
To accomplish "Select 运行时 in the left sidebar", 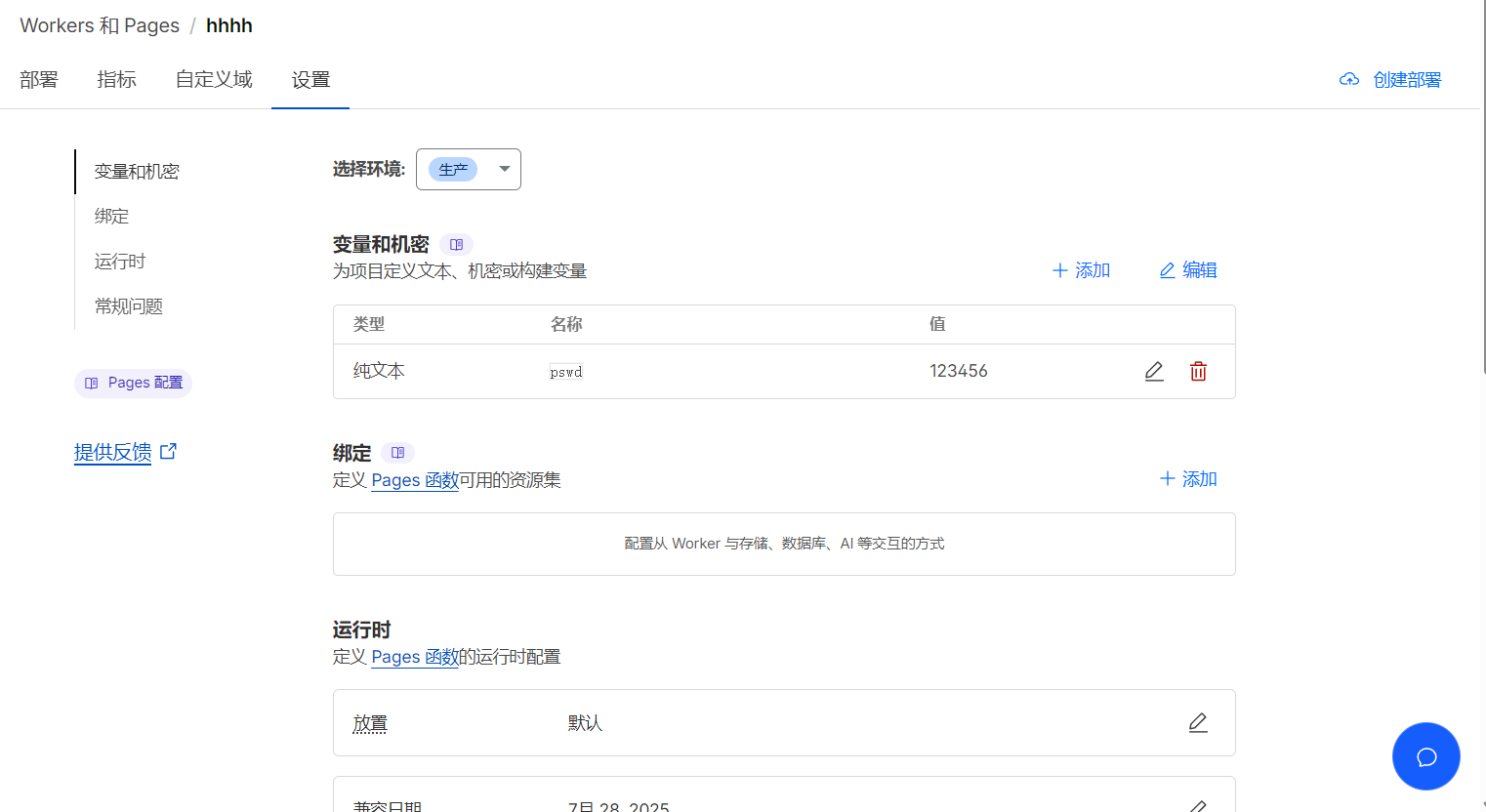I will pos(120,262).
